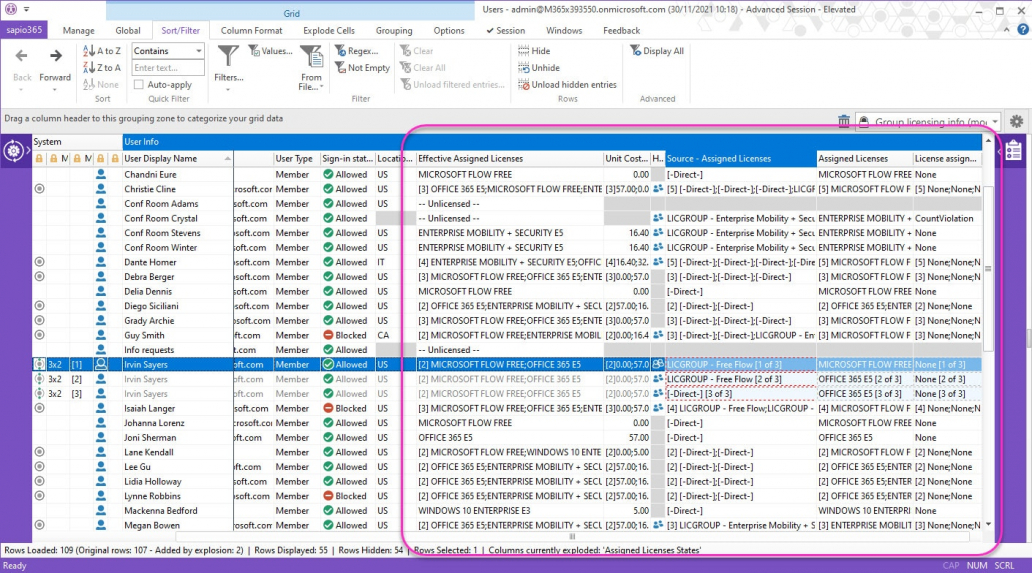Sort the column A to Z

(x=102, y=51)
